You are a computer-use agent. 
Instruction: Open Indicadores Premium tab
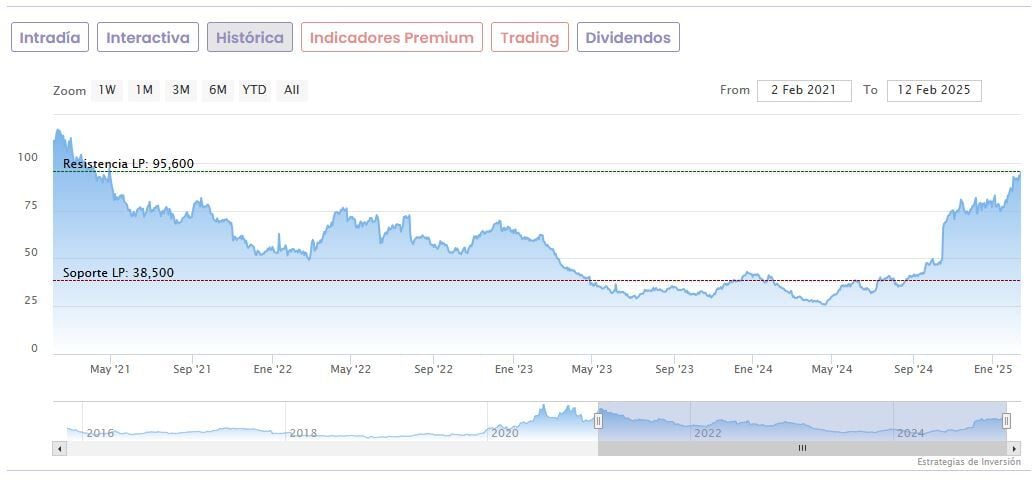391,38
